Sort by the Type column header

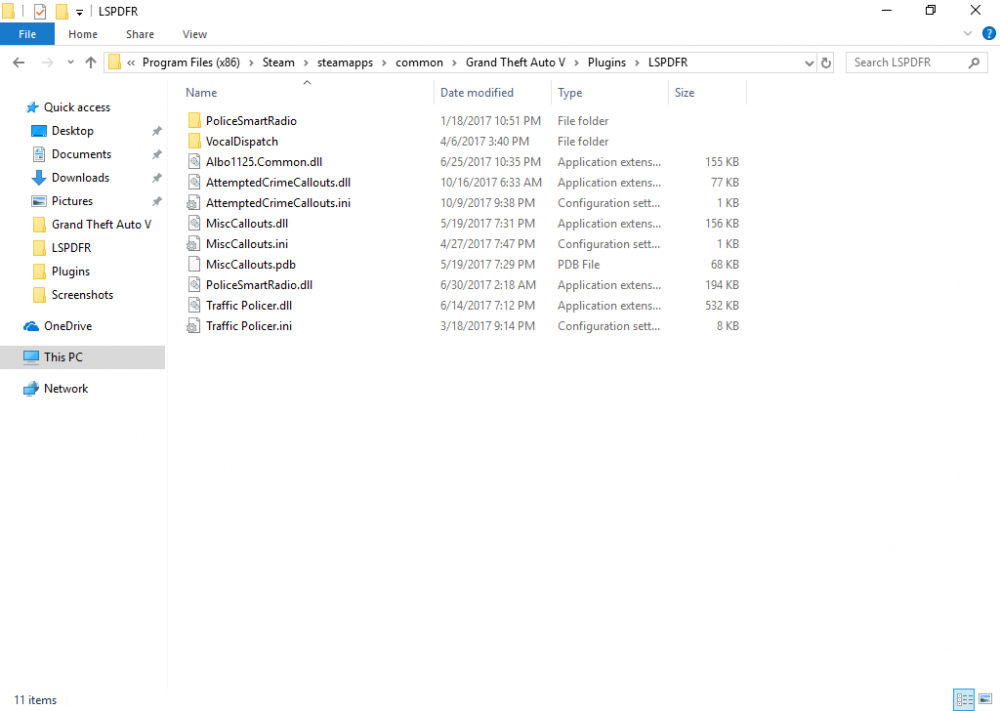pos(570,92)
